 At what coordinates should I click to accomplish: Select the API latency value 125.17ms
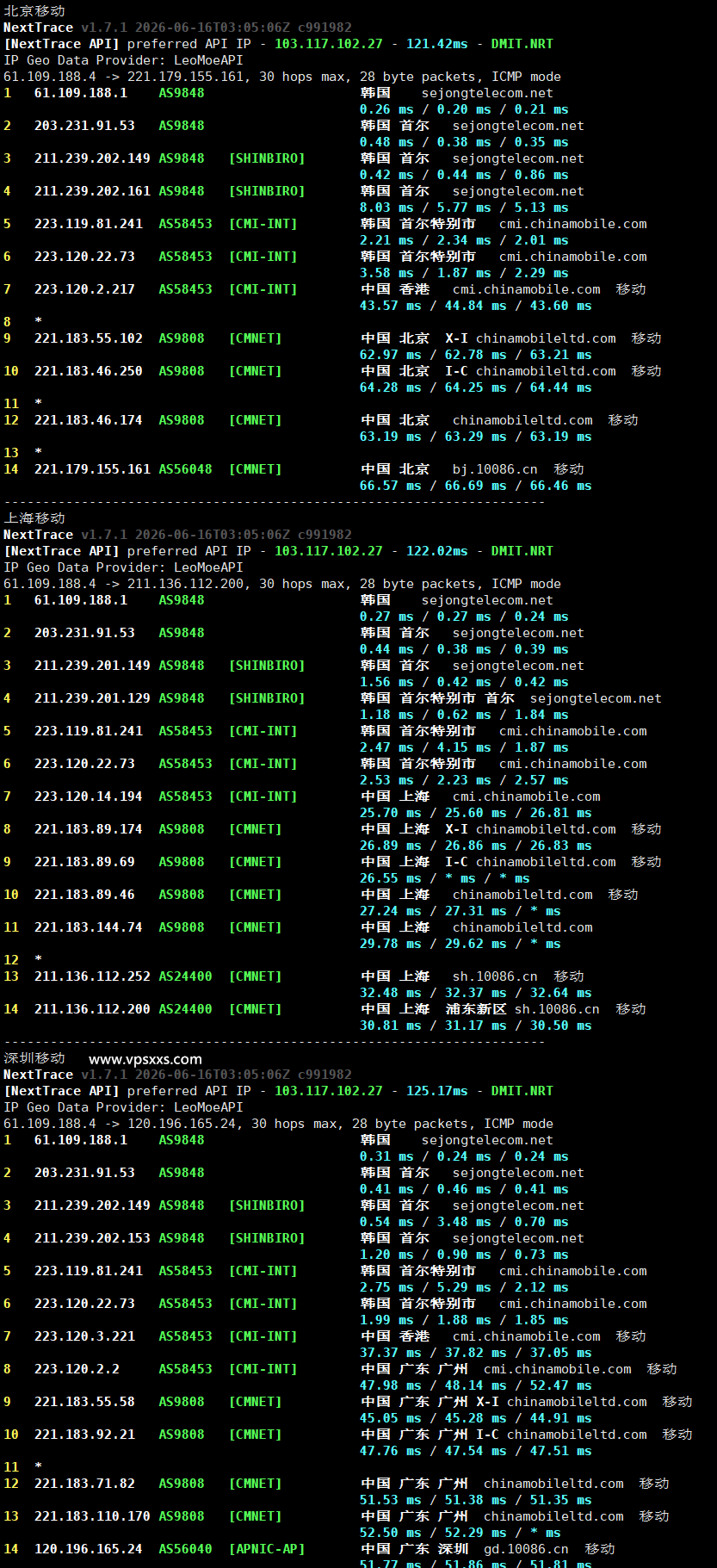437,1091
